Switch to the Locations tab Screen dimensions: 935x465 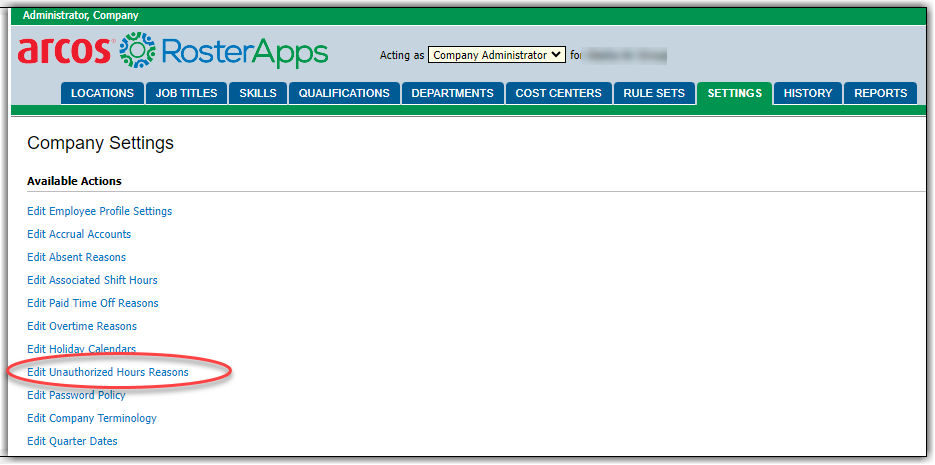pos(102,93)
